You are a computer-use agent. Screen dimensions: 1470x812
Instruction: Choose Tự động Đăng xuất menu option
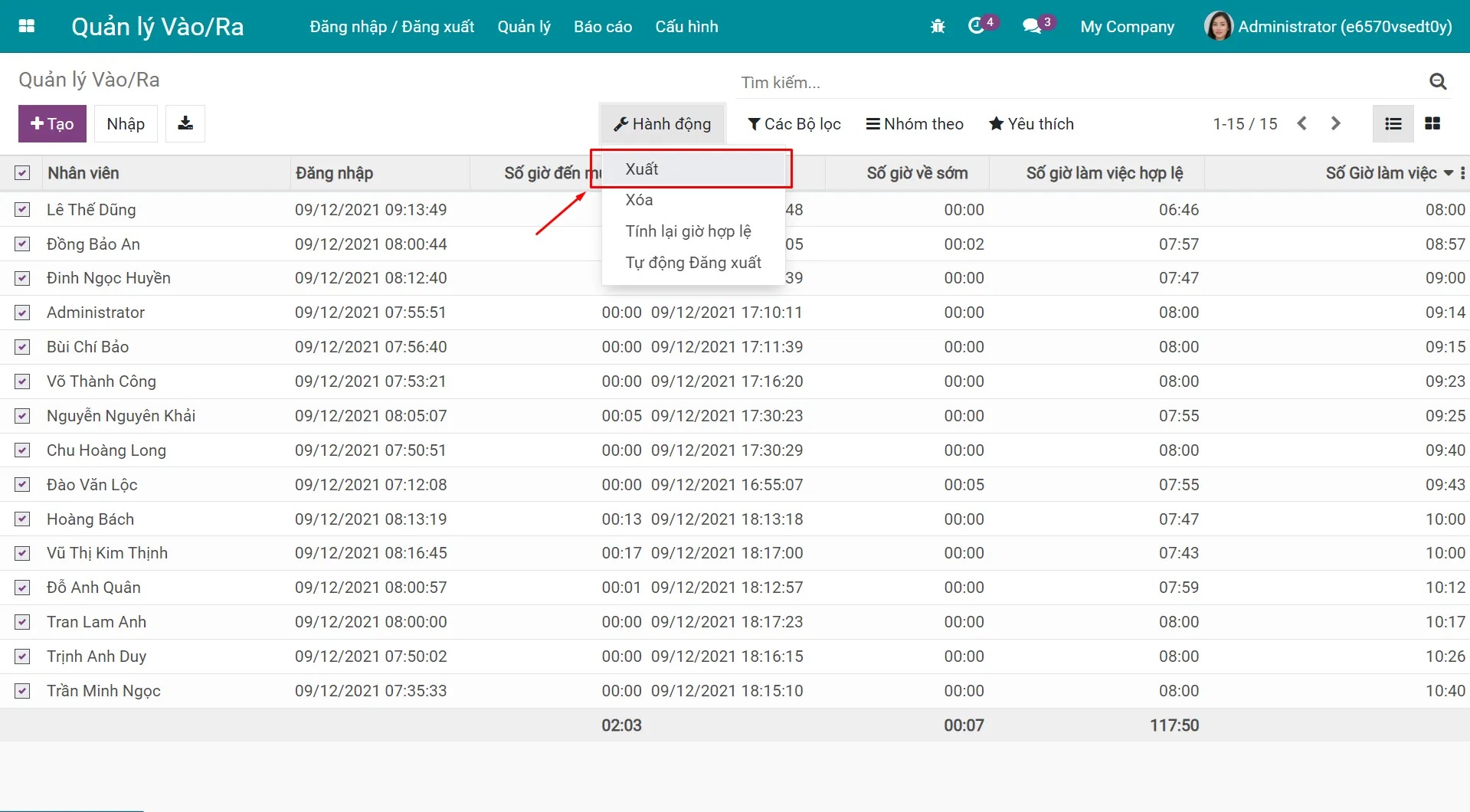693,263
